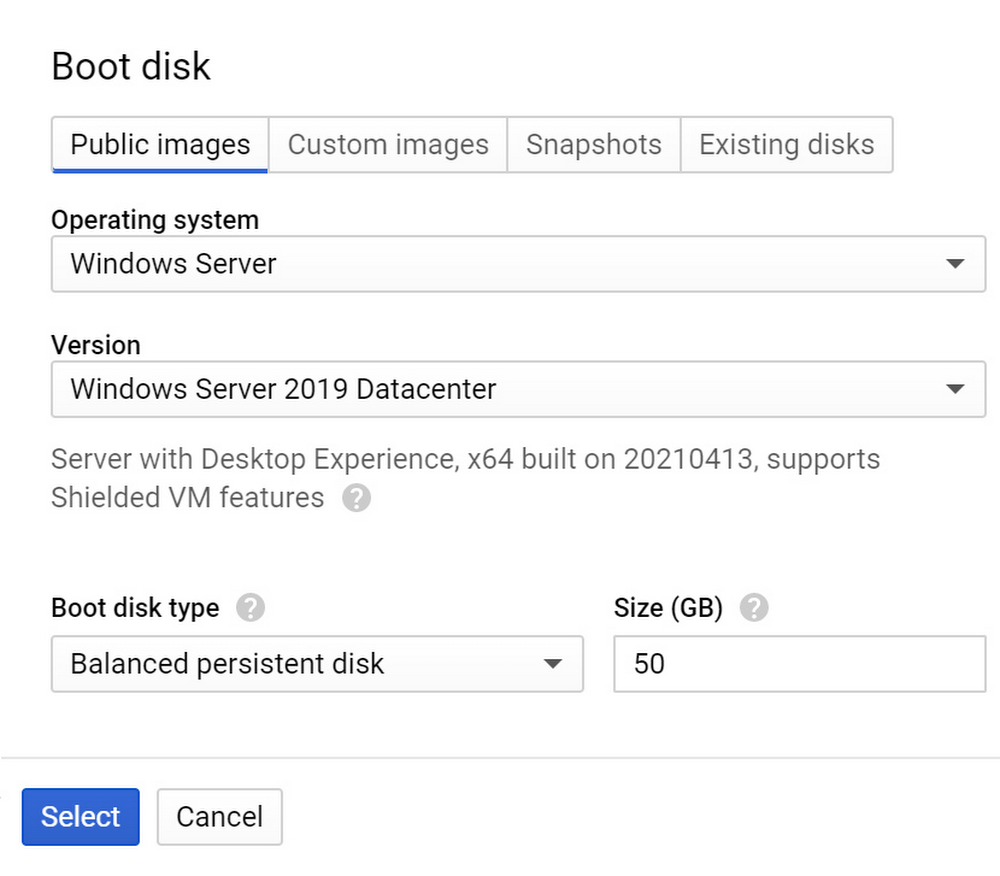Show help tooltip for Boot disk type
The image size is (1000, 876).
pos(251,608)
